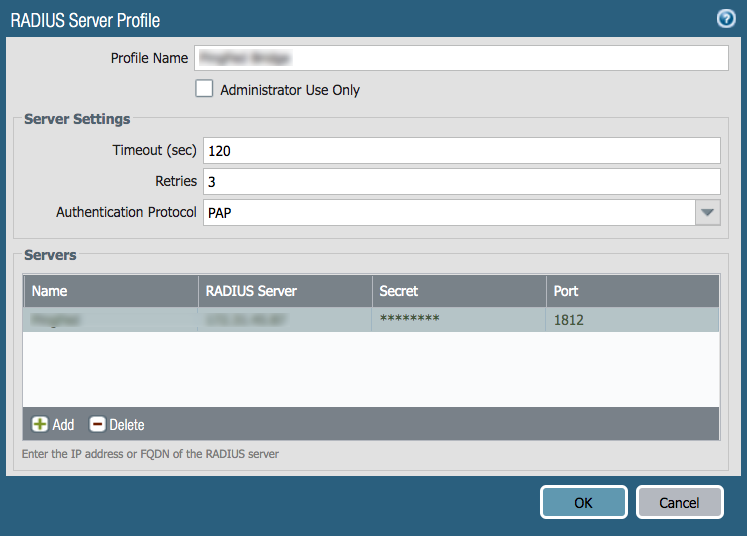Open the help icon in dialog header
Viewport: 747px width, 536px height.
click(x=726, y=19)
